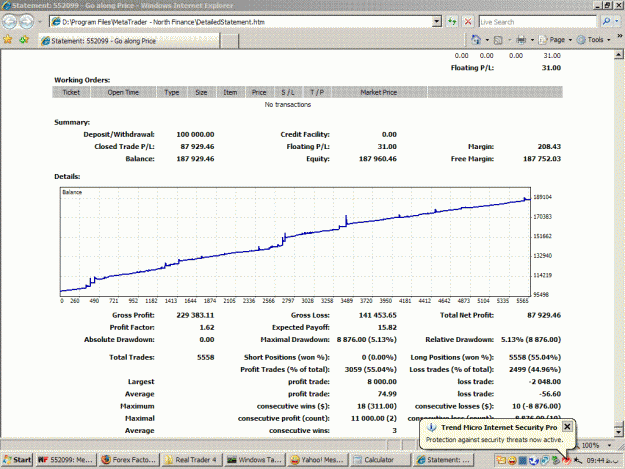Click the RSS feeds icon
Image resolution: width=625 pixels, height=469 pixels.
pyautogui.click(x=498, y=40)
